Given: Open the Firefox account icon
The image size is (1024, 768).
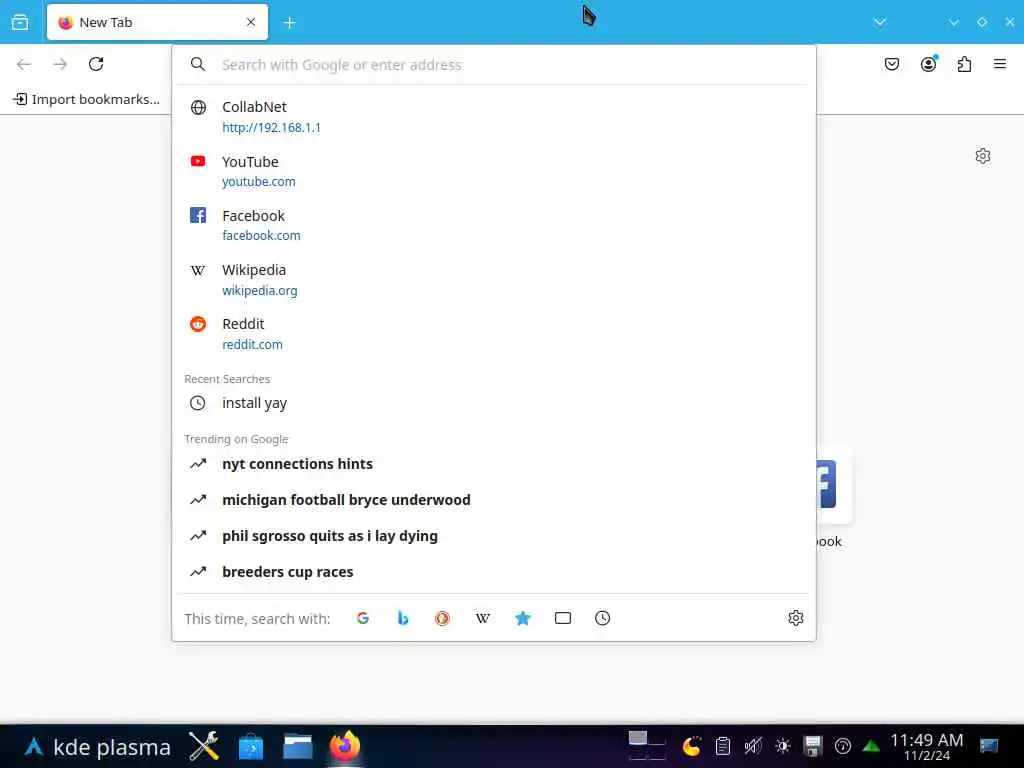Looking at the screenshot, I should [929, 64].
